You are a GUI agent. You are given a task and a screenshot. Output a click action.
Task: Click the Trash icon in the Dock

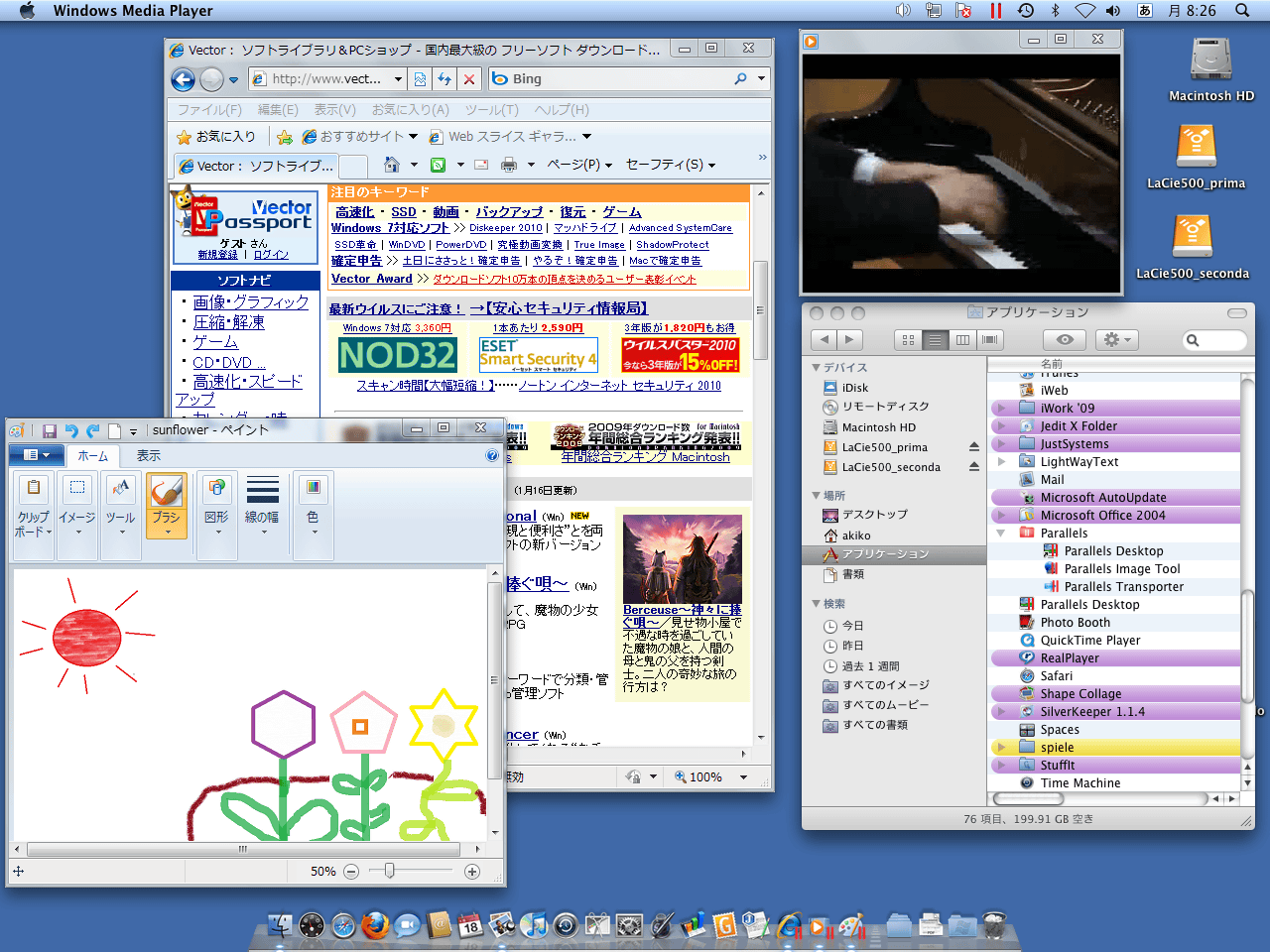[995, 925]
